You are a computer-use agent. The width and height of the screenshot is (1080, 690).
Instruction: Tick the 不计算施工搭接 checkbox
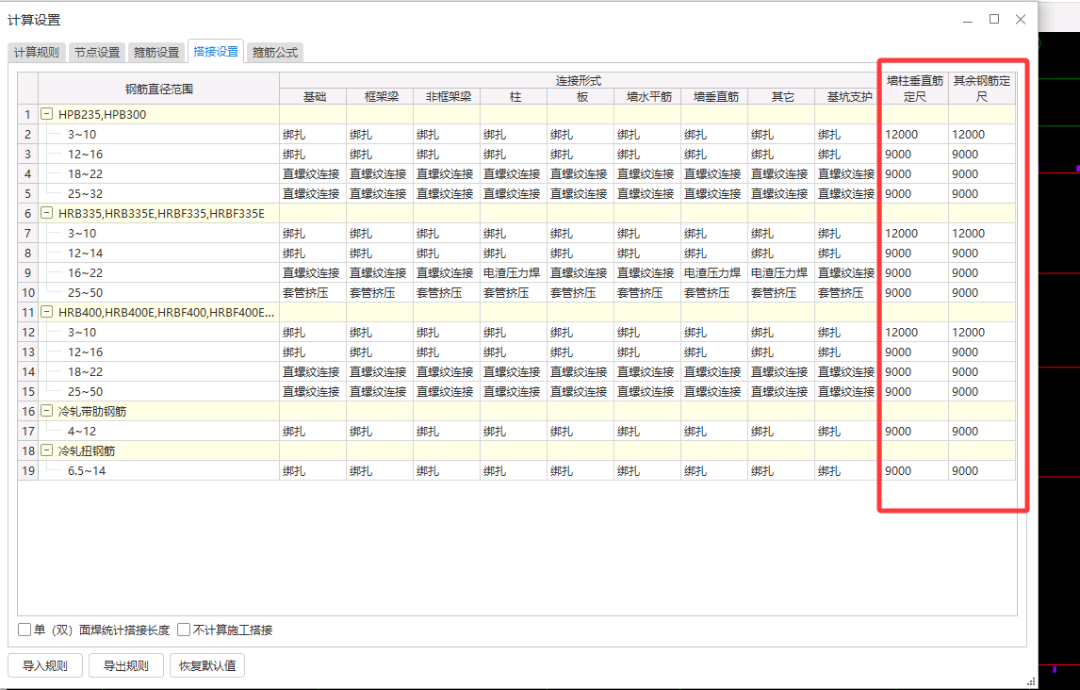click(184, 629)
